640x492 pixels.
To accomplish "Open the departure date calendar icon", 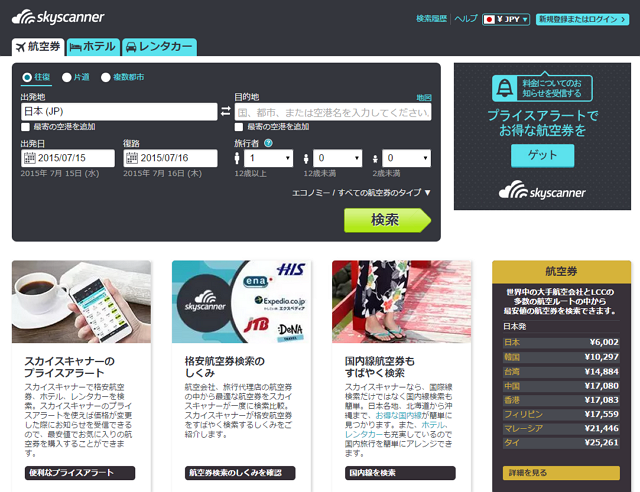I will (x=29, y=158).
